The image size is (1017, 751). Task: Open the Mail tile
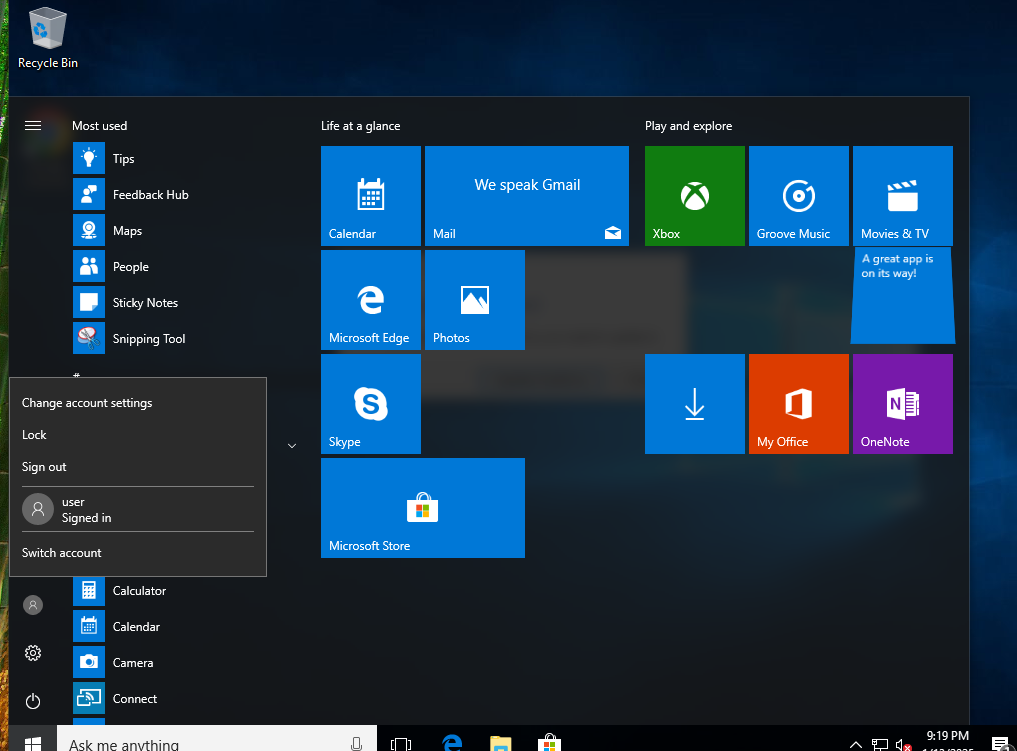[527, 196]
